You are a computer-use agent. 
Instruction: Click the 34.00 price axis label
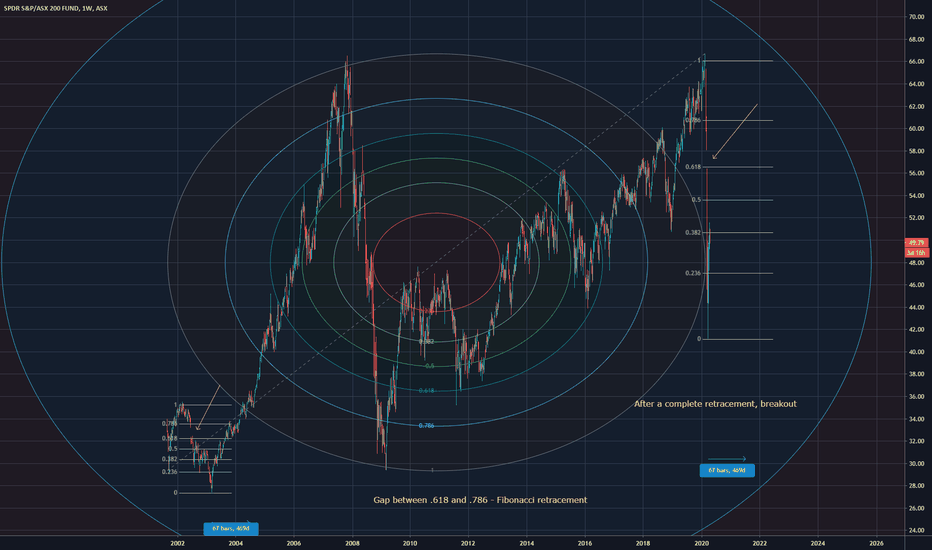[x=915, y=419]
